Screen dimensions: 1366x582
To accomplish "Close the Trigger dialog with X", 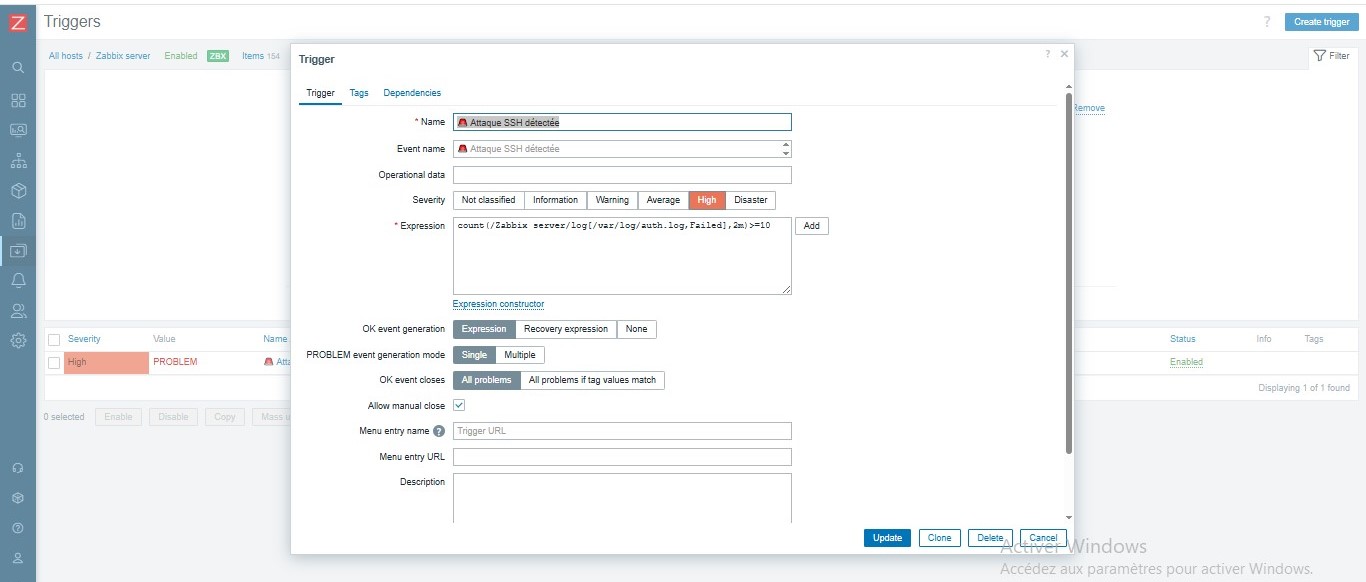I will click(1064, 54).
